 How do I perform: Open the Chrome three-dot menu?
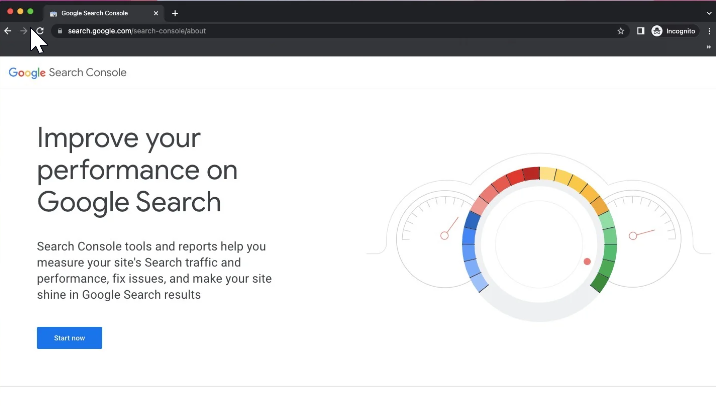[x=708, y=31]
